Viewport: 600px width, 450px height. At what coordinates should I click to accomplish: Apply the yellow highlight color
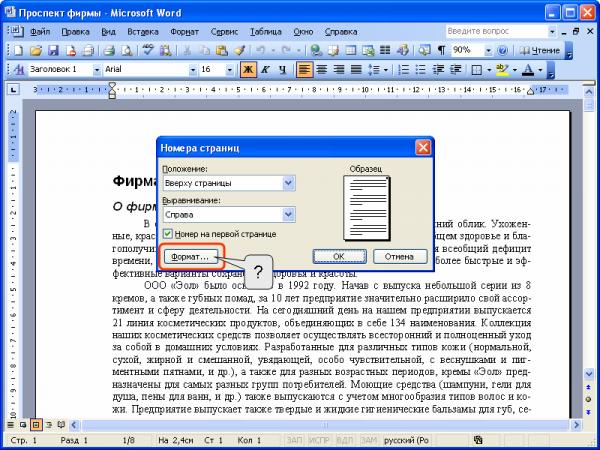502,70
